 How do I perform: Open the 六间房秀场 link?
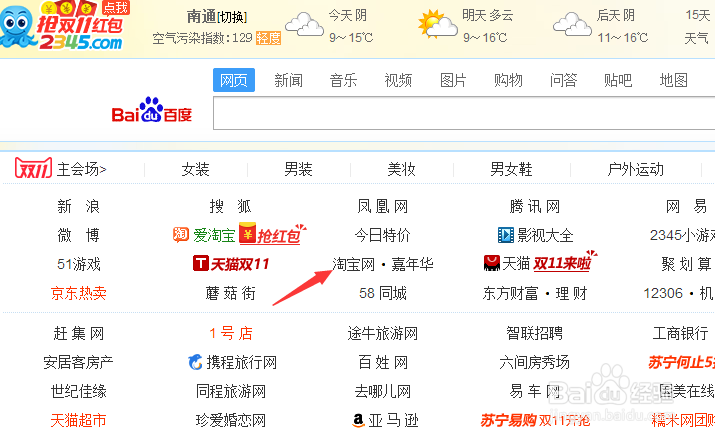(x=534, y=362)
